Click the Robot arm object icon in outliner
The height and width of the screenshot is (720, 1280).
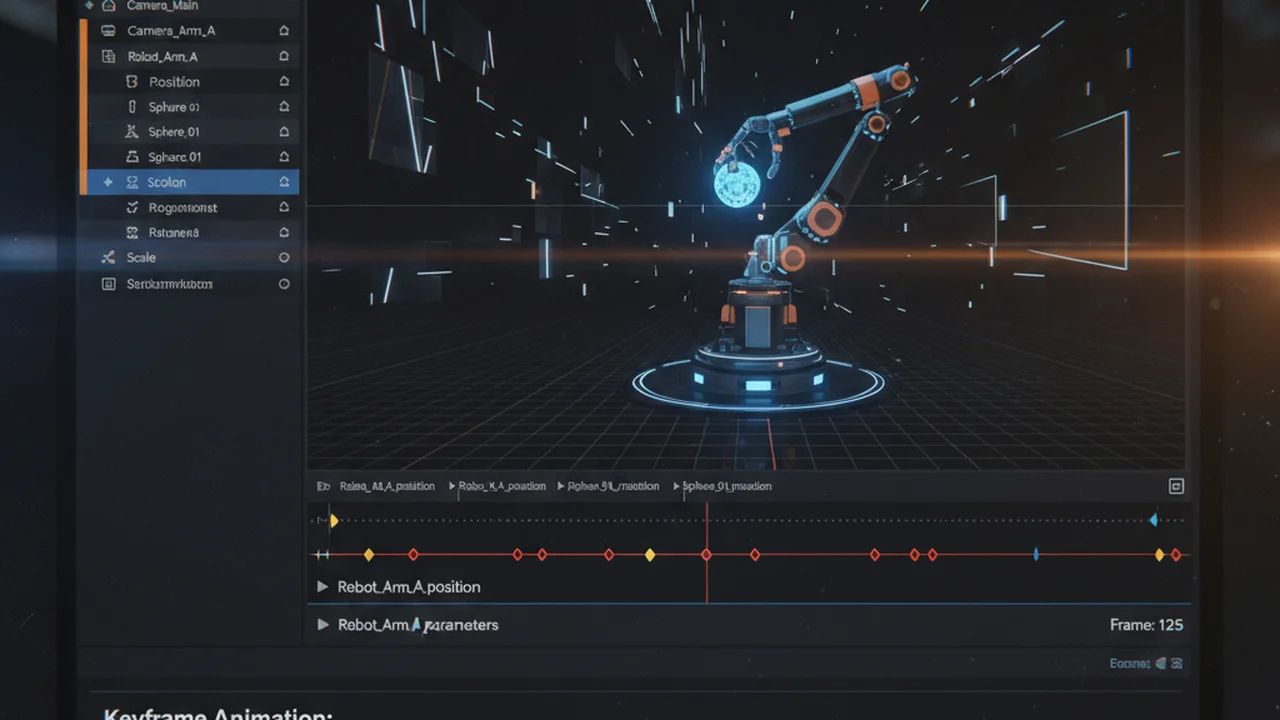[x=109, y=57]
